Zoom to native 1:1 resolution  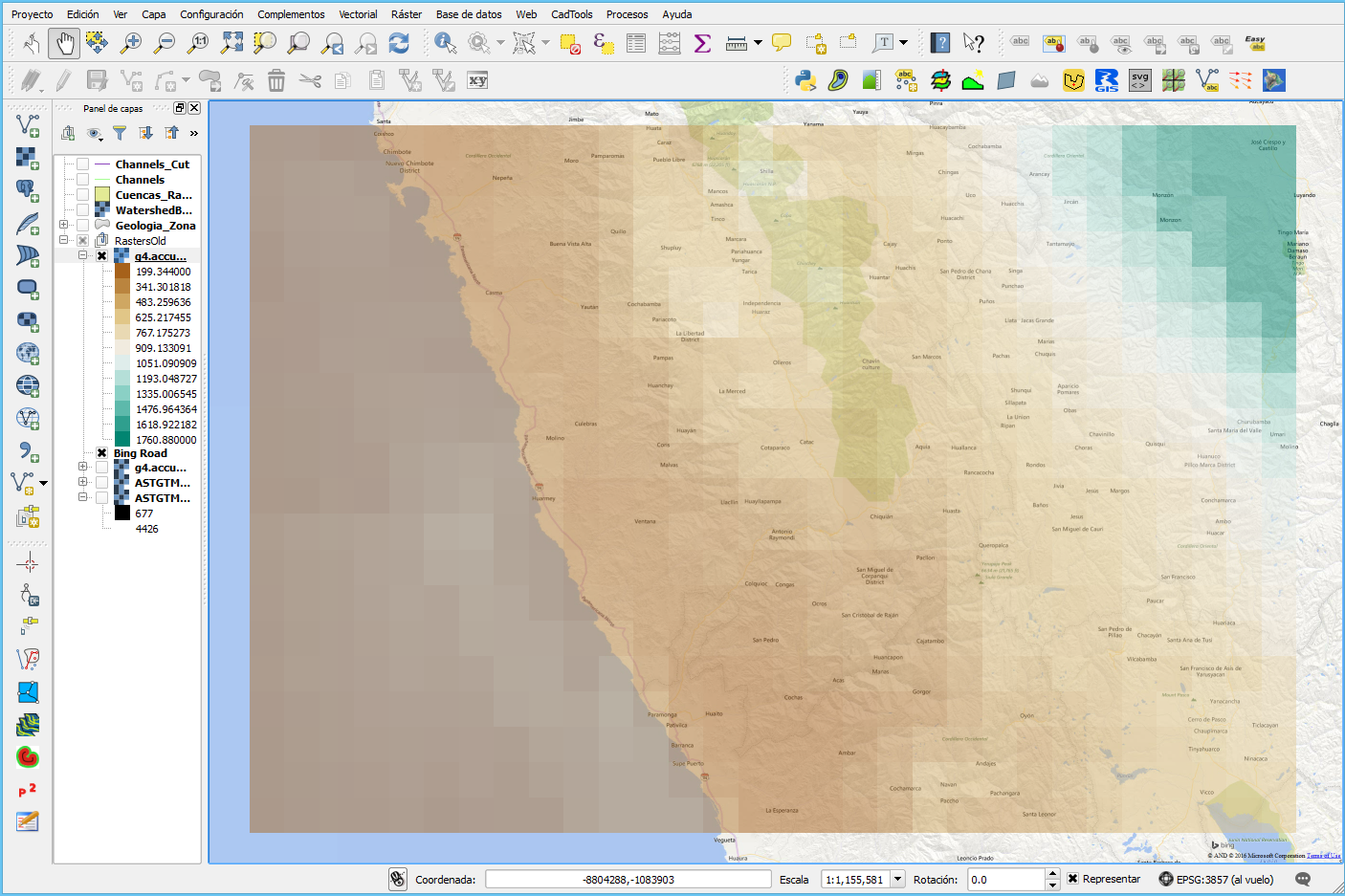click(198, 43)
